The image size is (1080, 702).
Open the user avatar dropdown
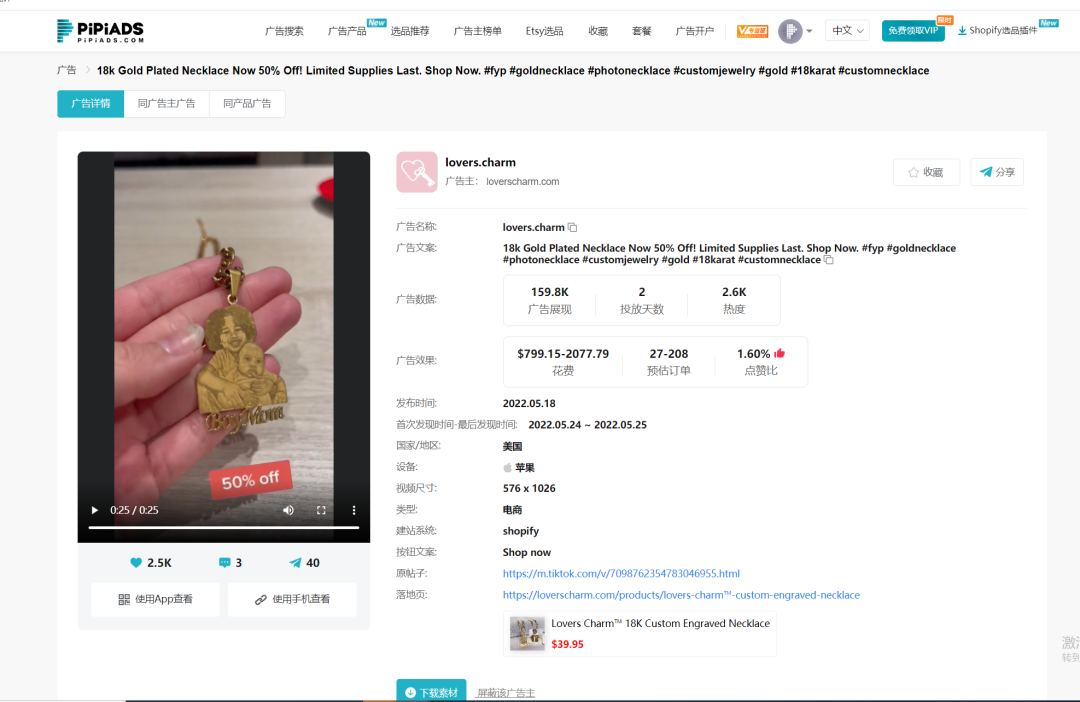(x=796, y=31)
